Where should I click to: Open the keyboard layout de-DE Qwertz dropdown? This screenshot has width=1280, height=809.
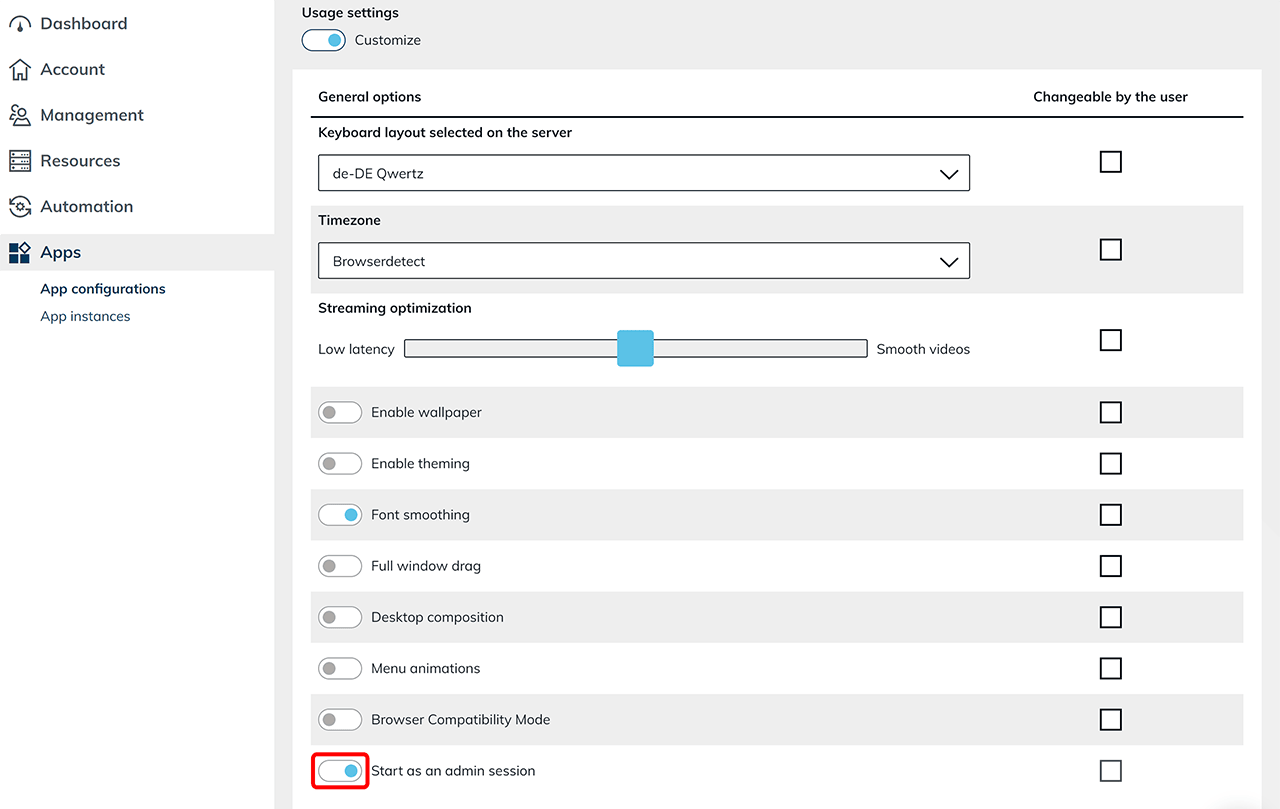643,174
